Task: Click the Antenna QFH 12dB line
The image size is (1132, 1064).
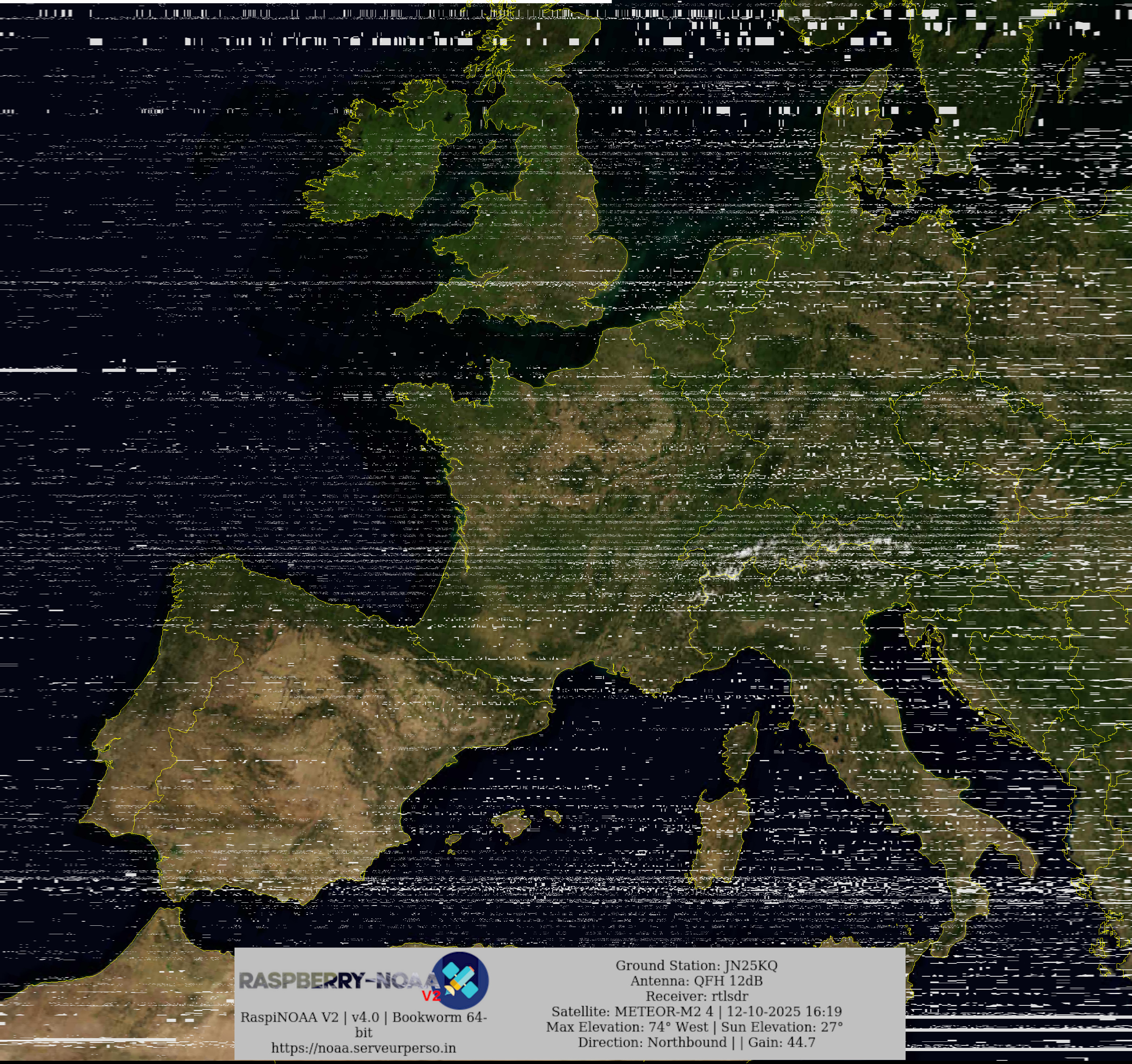Action: coord(696,981)
